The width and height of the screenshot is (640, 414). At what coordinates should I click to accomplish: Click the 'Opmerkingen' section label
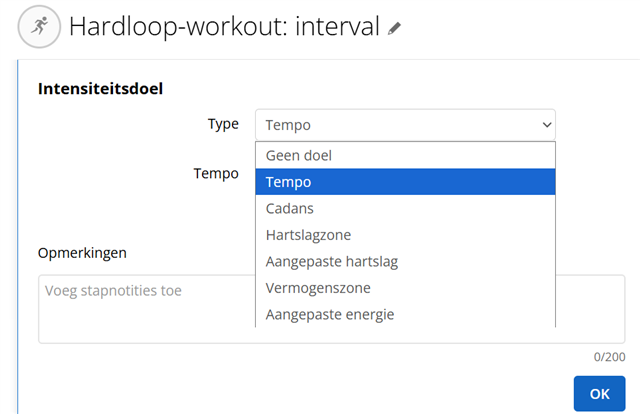pyautogui.click(x=82, y=253)
